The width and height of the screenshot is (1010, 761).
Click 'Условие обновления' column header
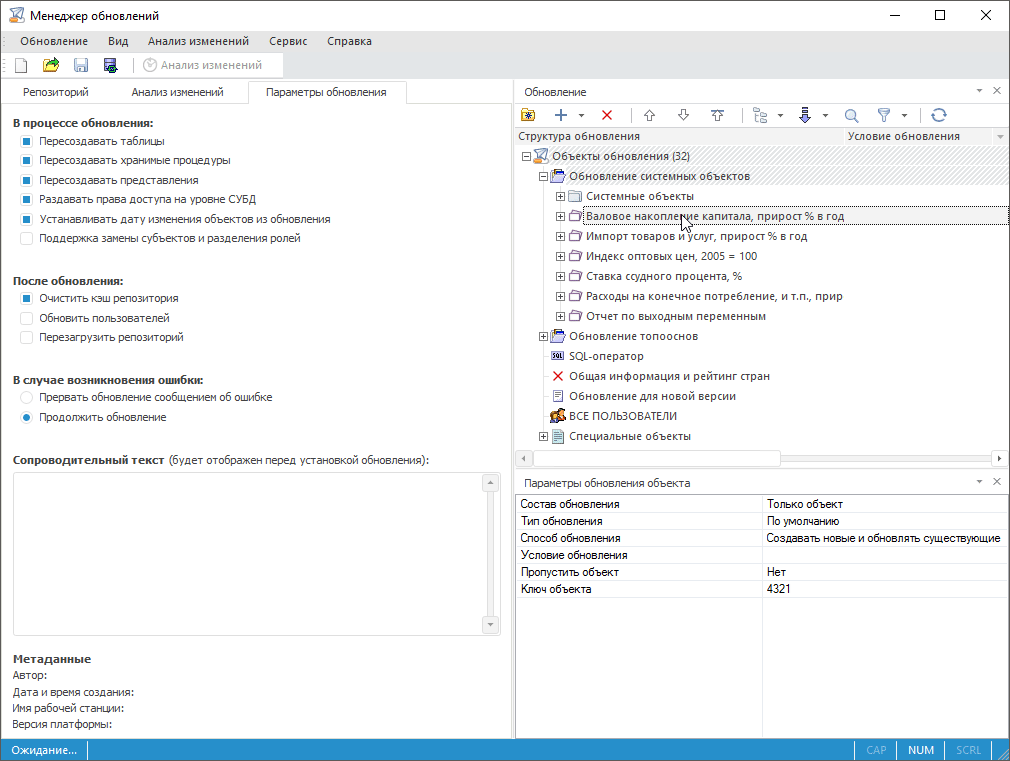(x=903, y=136)
